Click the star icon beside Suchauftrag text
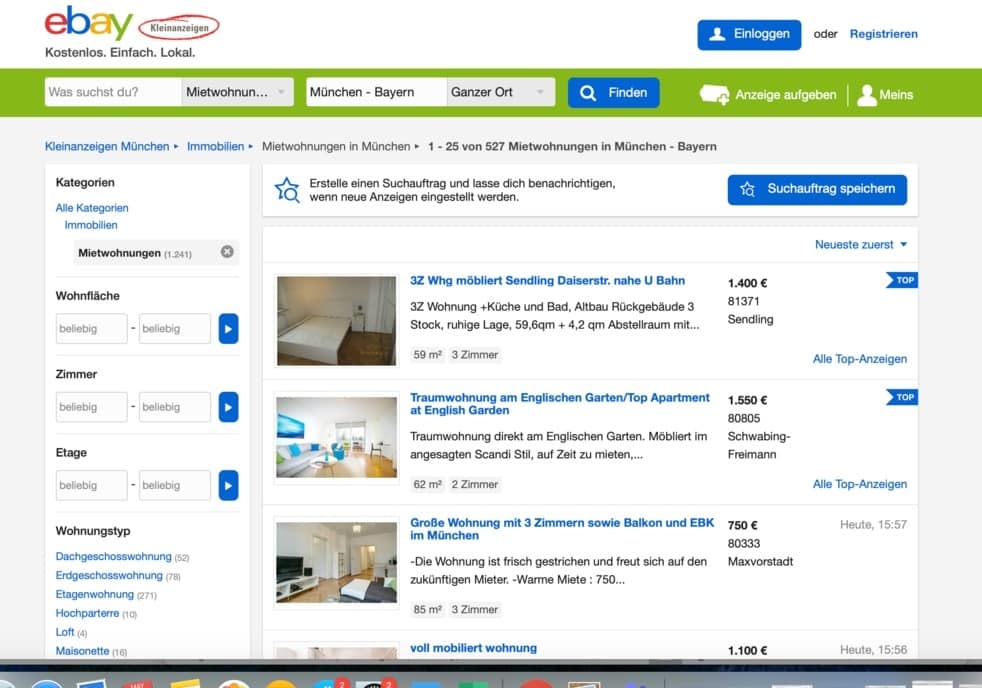Screen dimensions: 982x688 pos(287,190)
